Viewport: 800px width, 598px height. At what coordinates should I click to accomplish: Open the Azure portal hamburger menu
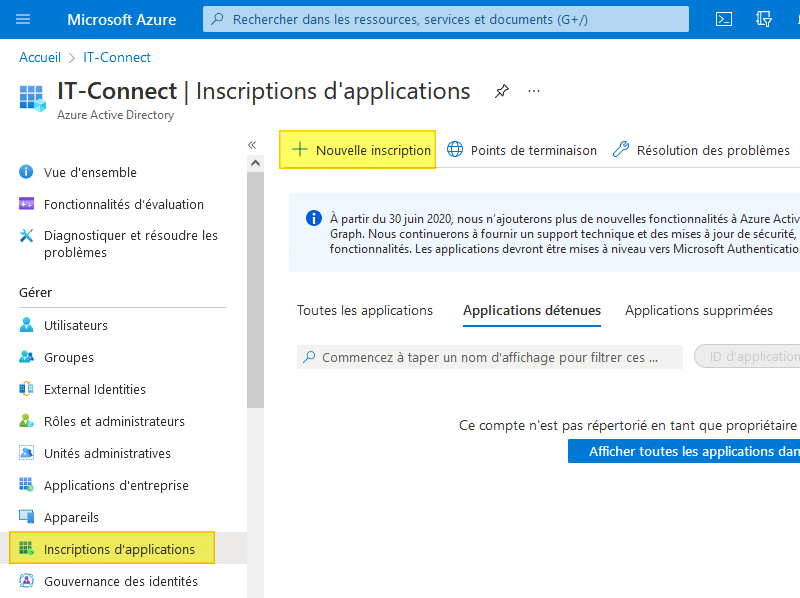24,19
